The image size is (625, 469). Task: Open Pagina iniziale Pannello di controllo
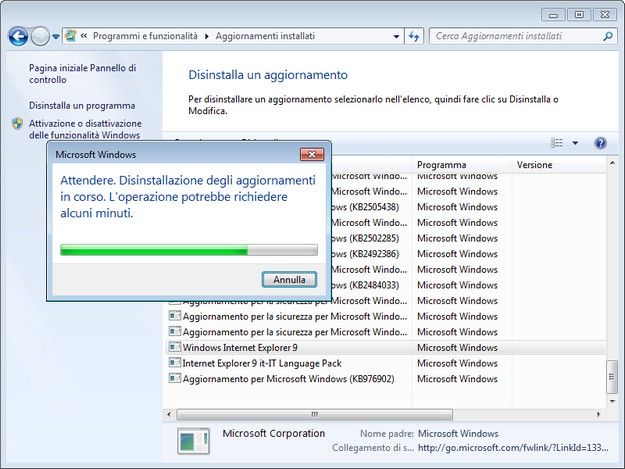83,74
